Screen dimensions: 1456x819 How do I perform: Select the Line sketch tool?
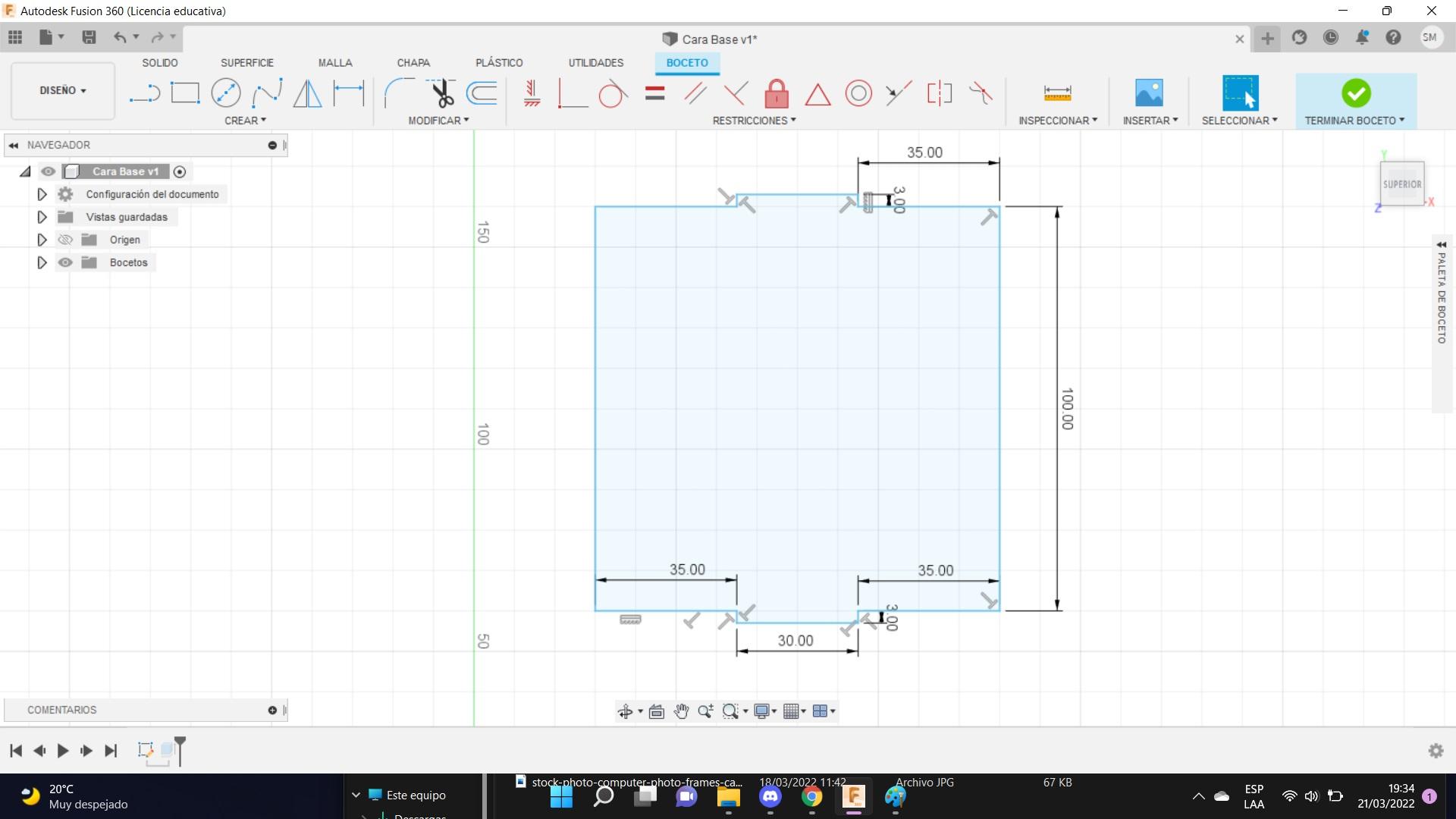[144, 93]
